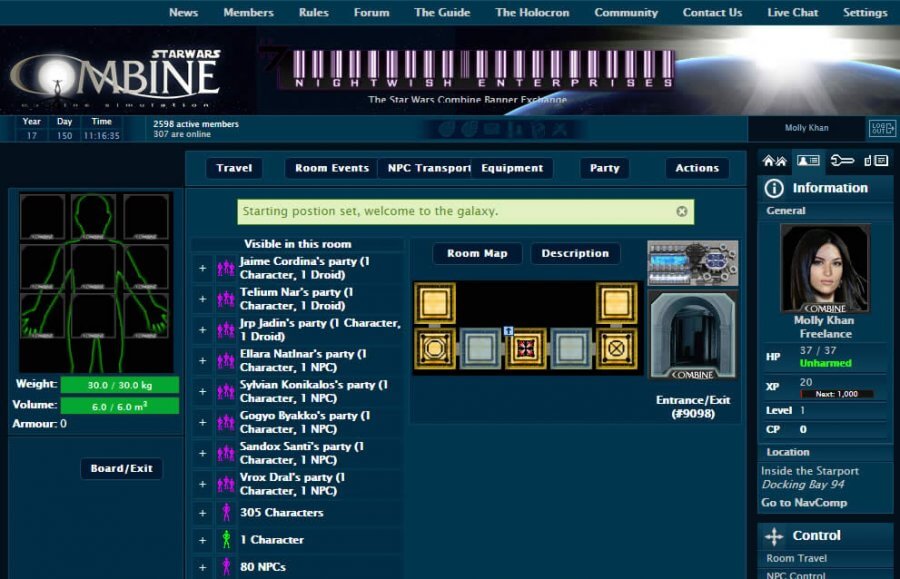Open the Community menu

(626, 13)
